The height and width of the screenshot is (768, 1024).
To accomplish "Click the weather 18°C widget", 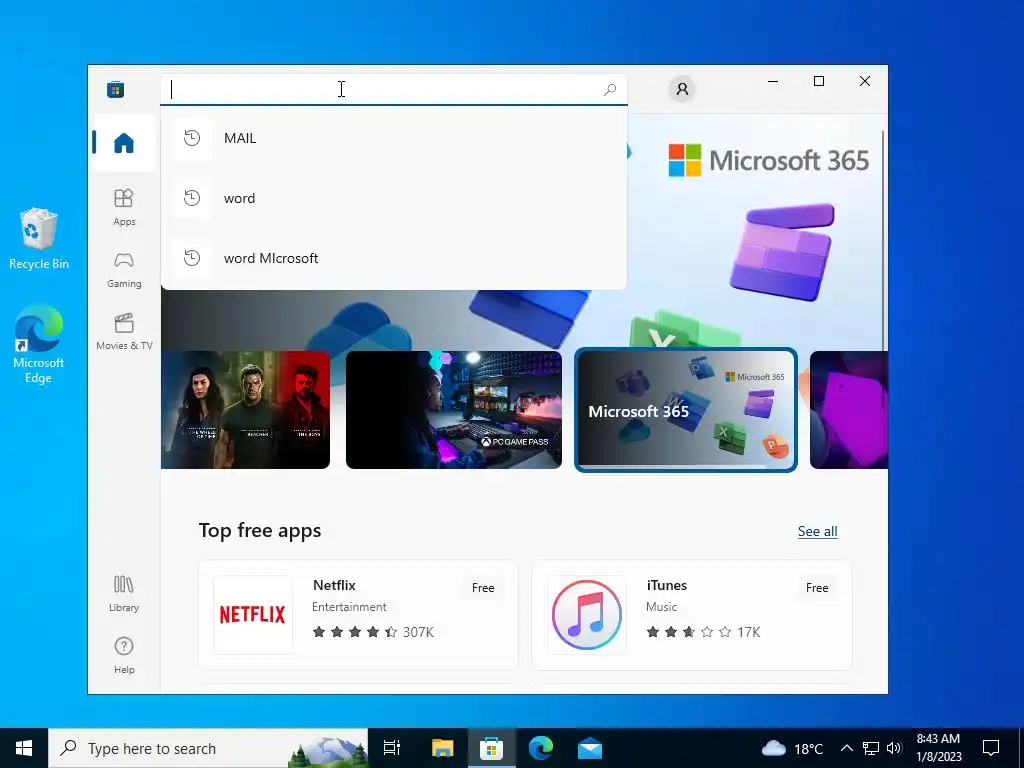I will 792,748.
